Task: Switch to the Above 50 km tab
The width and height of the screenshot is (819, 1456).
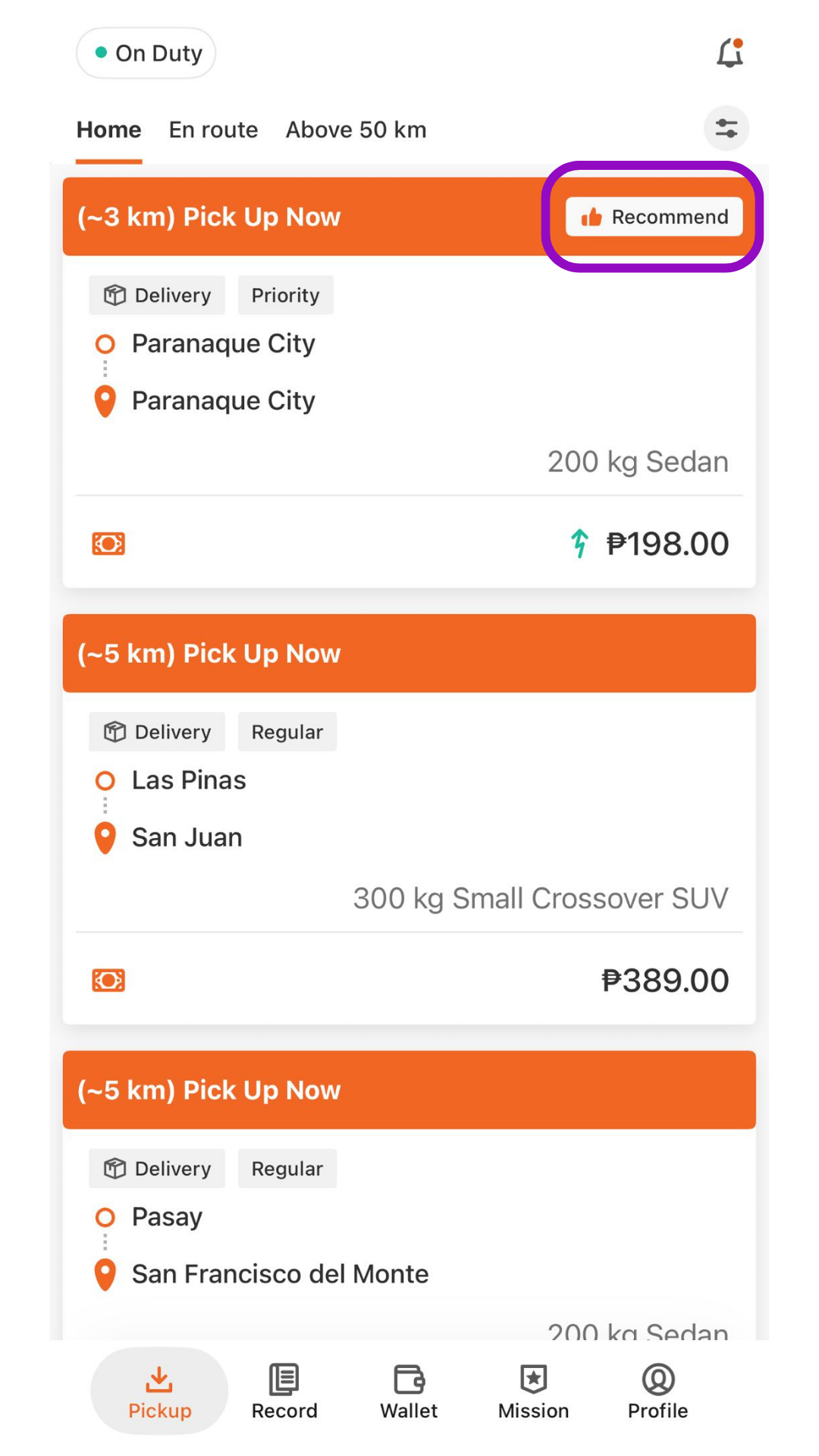Action: (x=356, y=130)
